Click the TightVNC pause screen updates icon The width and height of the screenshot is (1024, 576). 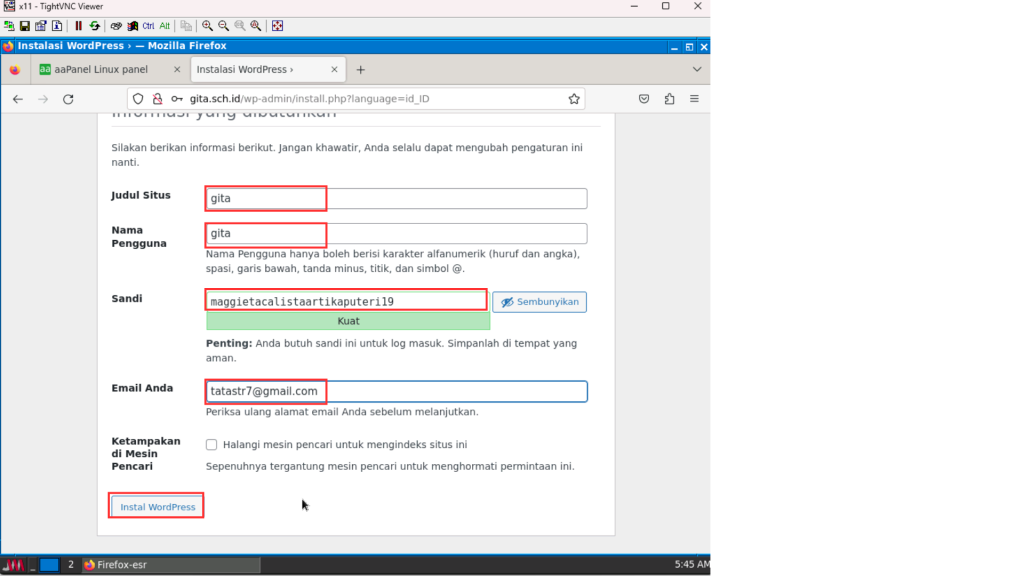(79, 26)
